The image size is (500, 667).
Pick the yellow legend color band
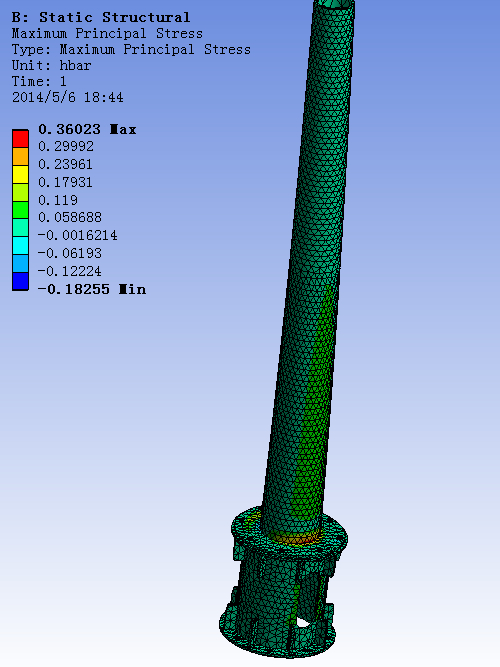(x=20, y=174)
